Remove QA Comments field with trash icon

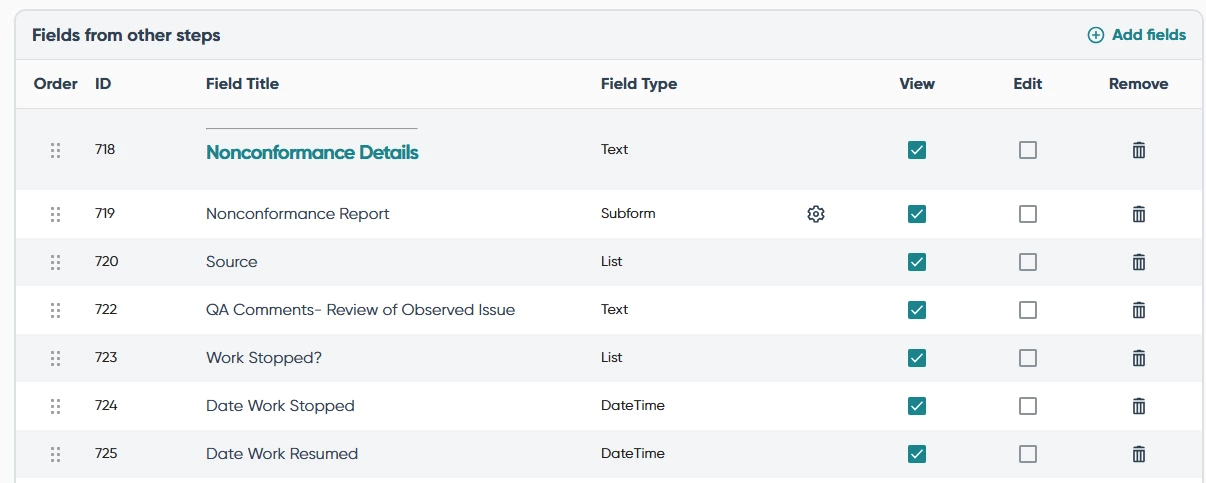click(1138, 310)
